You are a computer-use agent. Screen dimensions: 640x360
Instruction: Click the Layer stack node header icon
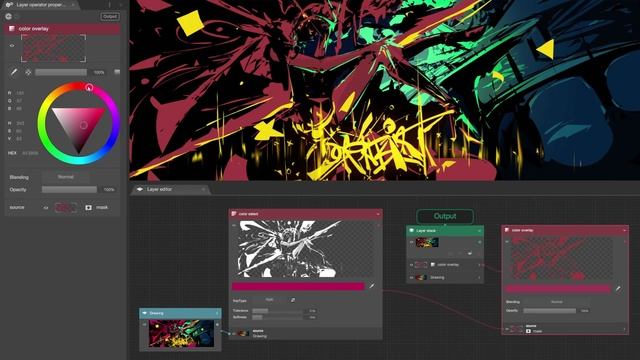[x=411, y=231]
